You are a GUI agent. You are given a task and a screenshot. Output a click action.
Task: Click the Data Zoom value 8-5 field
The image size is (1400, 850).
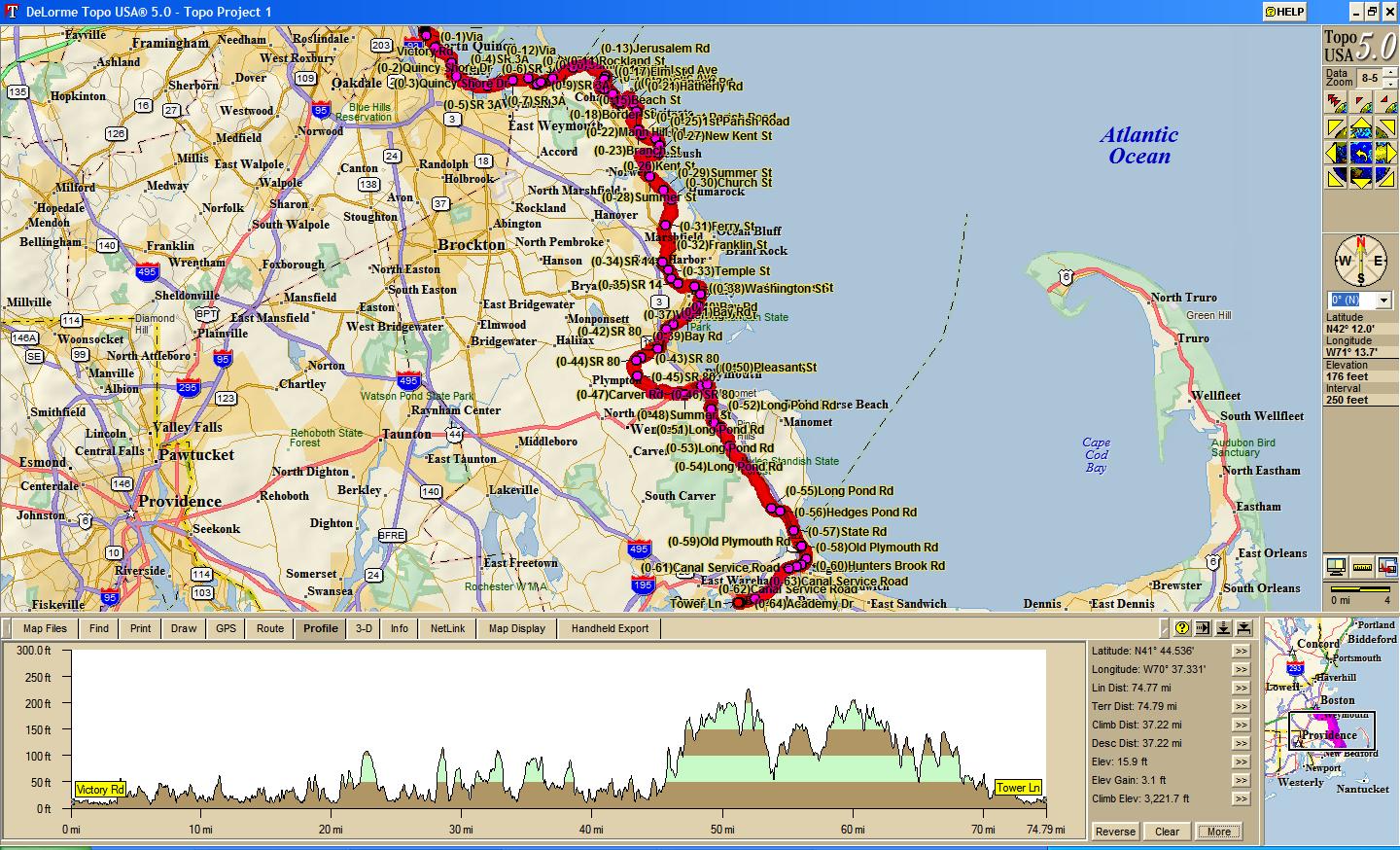click(x=1370, y=78)
